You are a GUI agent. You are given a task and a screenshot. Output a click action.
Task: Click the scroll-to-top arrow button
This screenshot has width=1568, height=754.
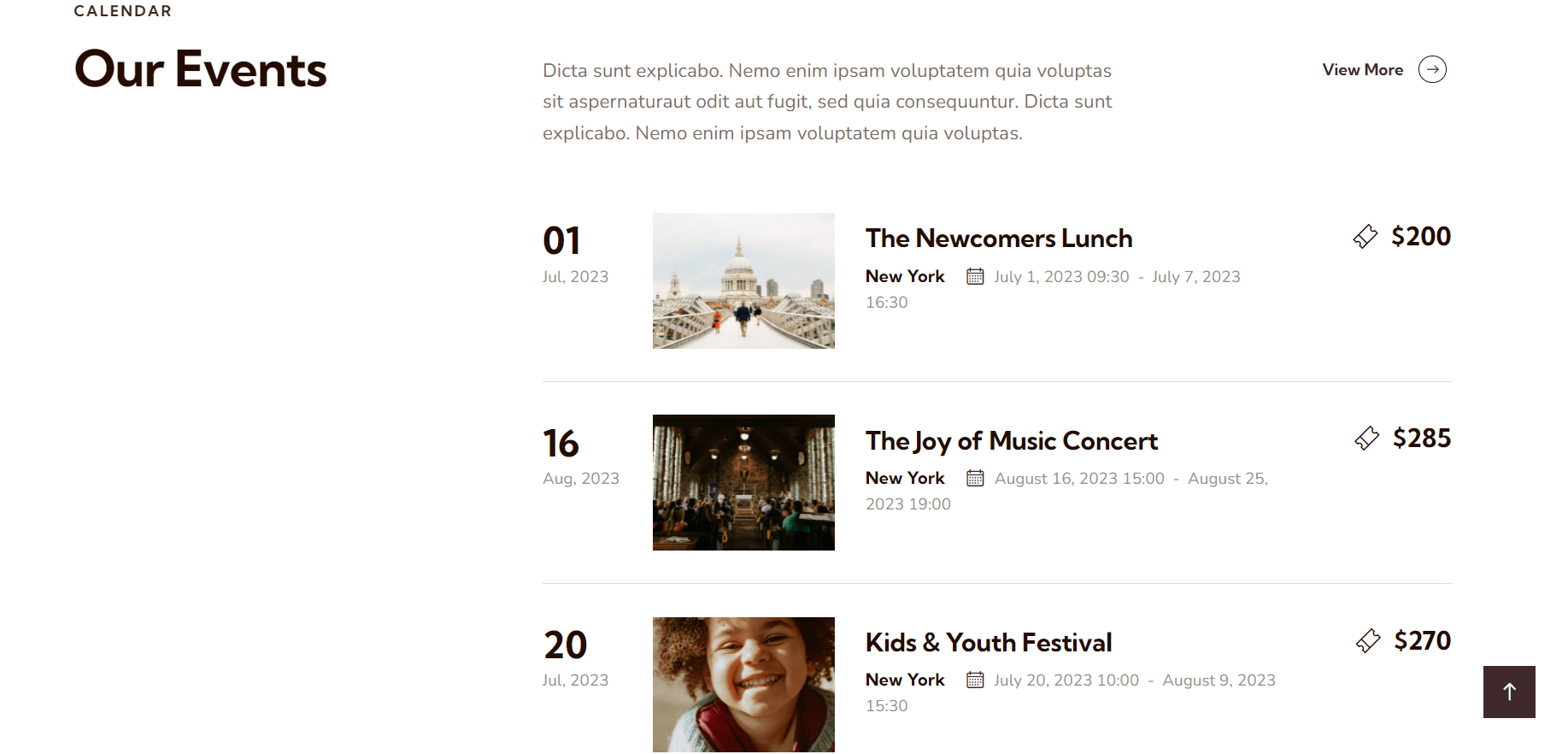click(x=1509, y=692)
